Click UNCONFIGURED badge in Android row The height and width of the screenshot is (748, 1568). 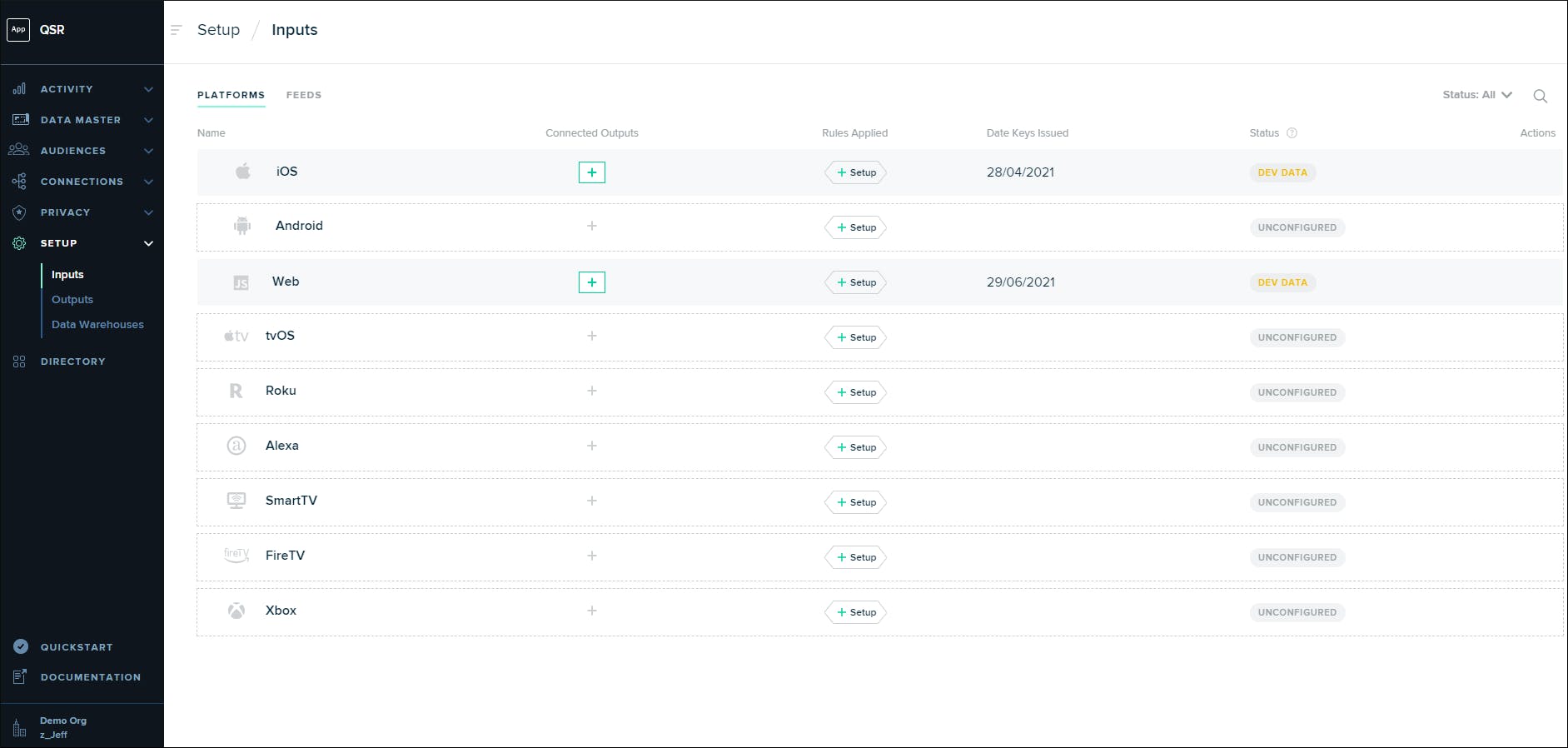pos(1297,227)
